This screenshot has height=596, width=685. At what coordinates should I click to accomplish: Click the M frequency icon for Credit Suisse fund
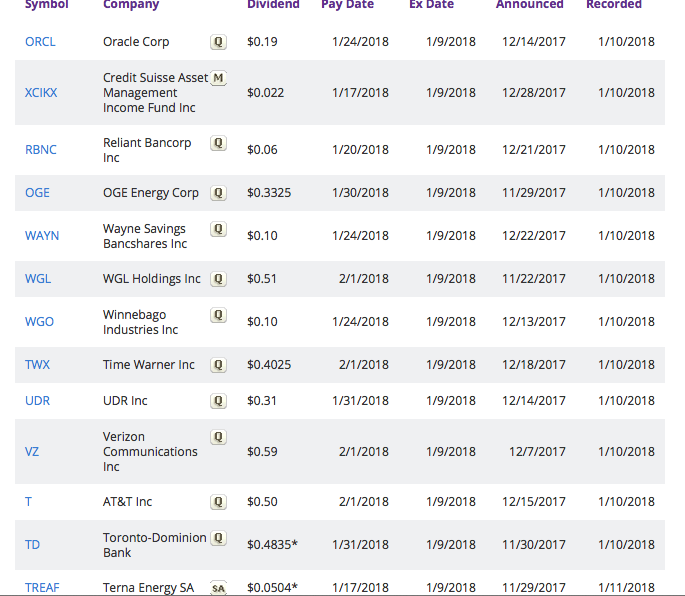pyautogui.click(x=219, y=78)
